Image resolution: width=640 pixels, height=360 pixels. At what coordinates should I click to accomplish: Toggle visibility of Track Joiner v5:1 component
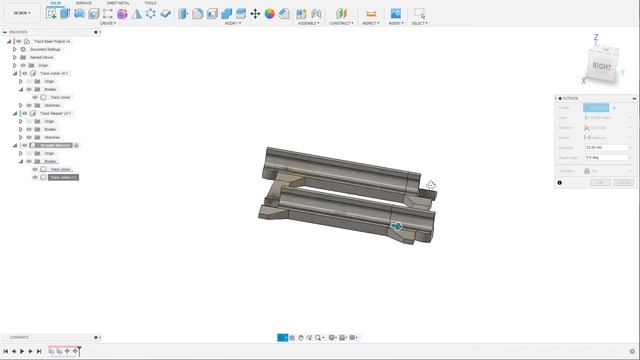[x=25, y=73]
